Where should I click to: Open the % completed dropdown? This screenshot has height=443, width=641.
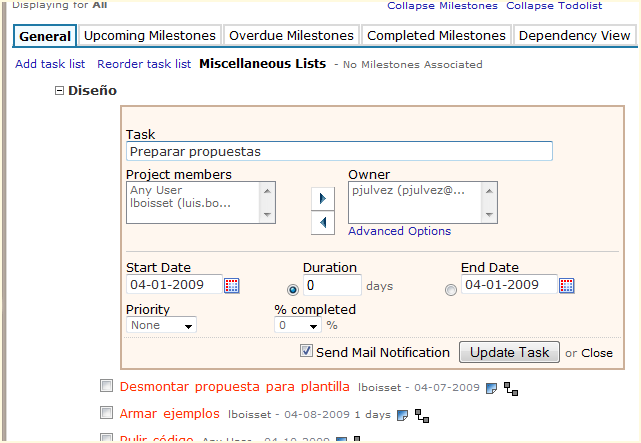point(298,325)
